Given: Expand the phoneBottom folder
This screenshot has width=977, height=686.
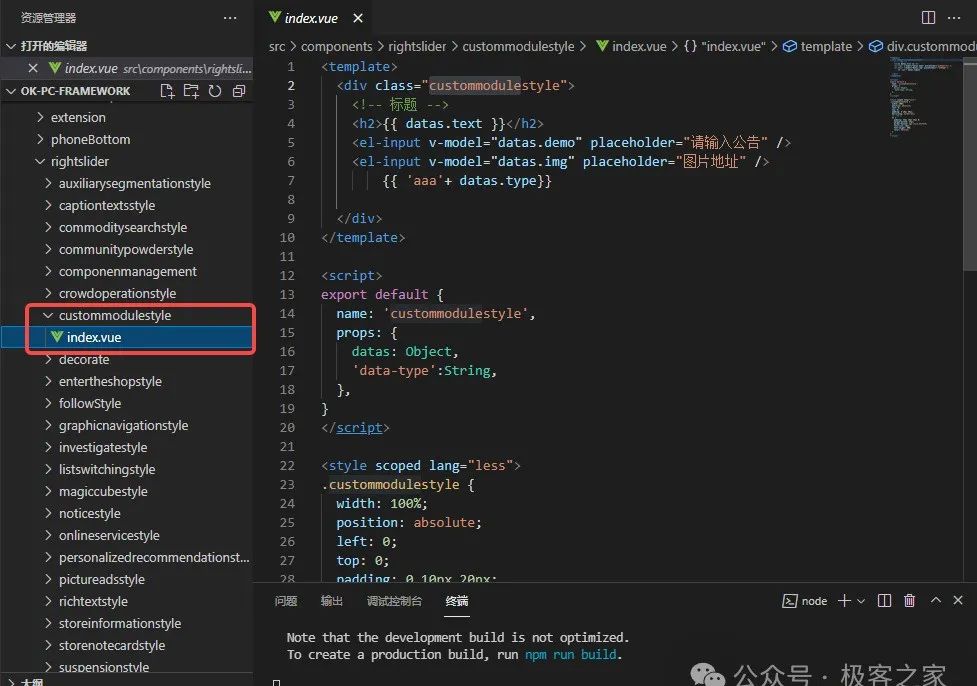Looking at the screenshot, I should pyautogui.click(x=41, y=139).
